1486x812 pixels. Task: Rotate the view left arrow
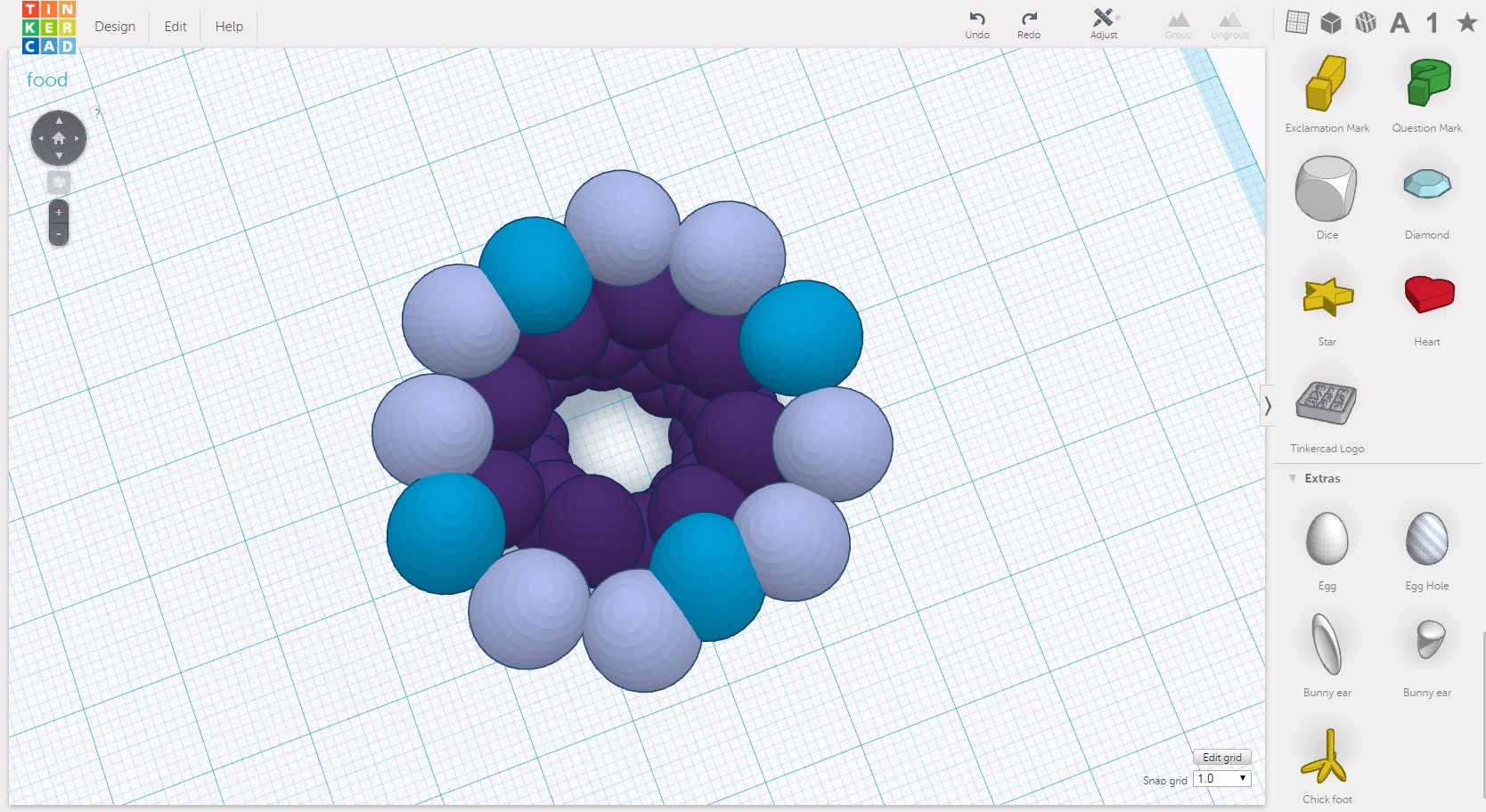pyautogui.click(x=40, y=138)
